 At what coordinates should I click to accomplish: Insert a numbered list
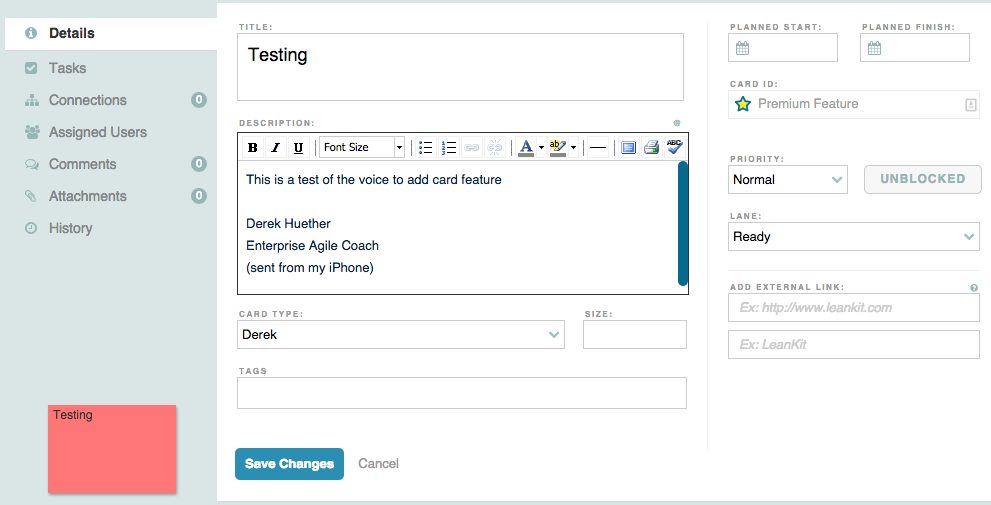pos(449,147)
